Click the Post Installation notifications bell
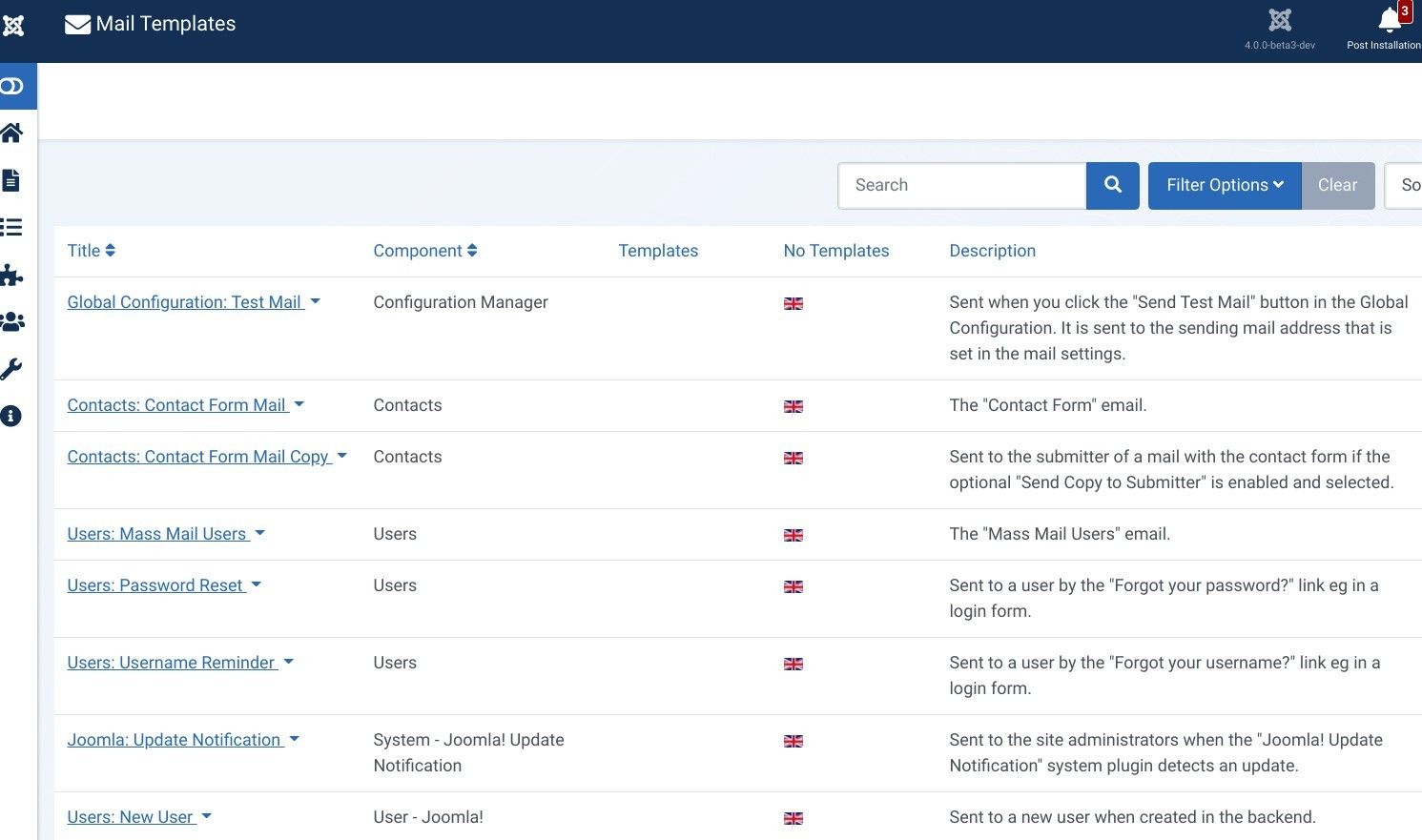Image resolution: width=1422 pixels, height=840 pixels. (x=1389, y=23)
